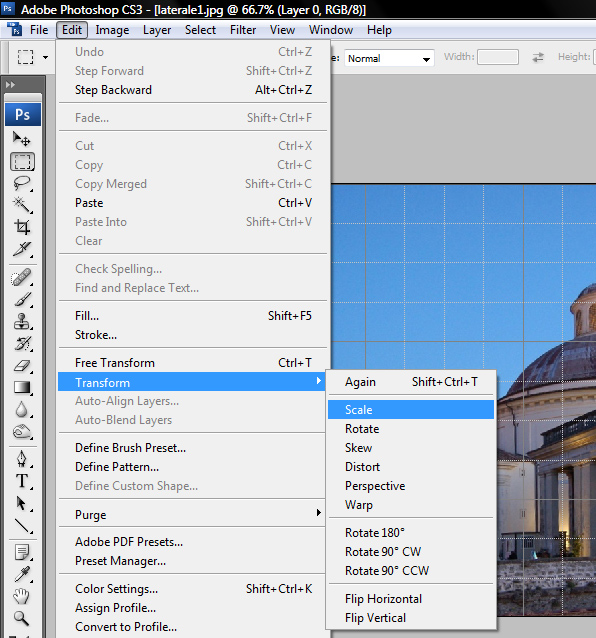Viewport: 596px width, 638px height.
Task: Open the Normal style dropdown
Action: (x=389, y=58)
